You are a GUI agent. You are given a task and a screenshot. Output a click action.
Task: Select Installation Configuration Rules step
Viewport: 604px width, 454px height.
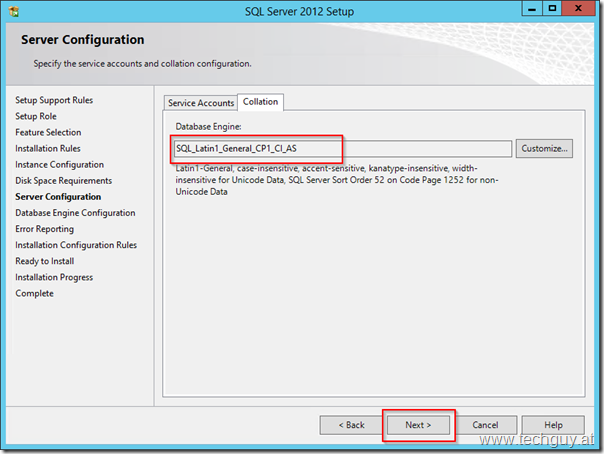click(x=76, y=245)
